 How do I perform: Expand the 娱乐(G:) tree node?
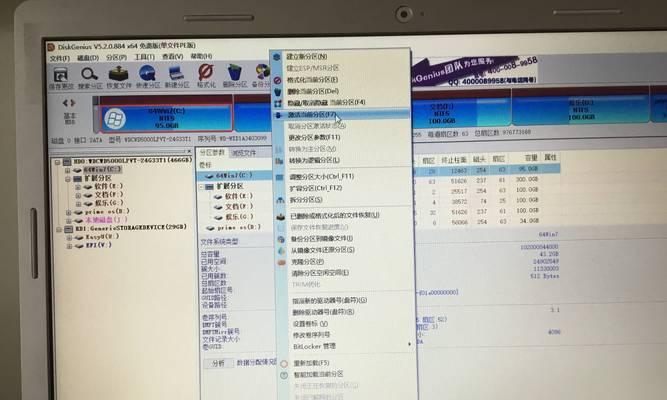(x=78, y=204)
